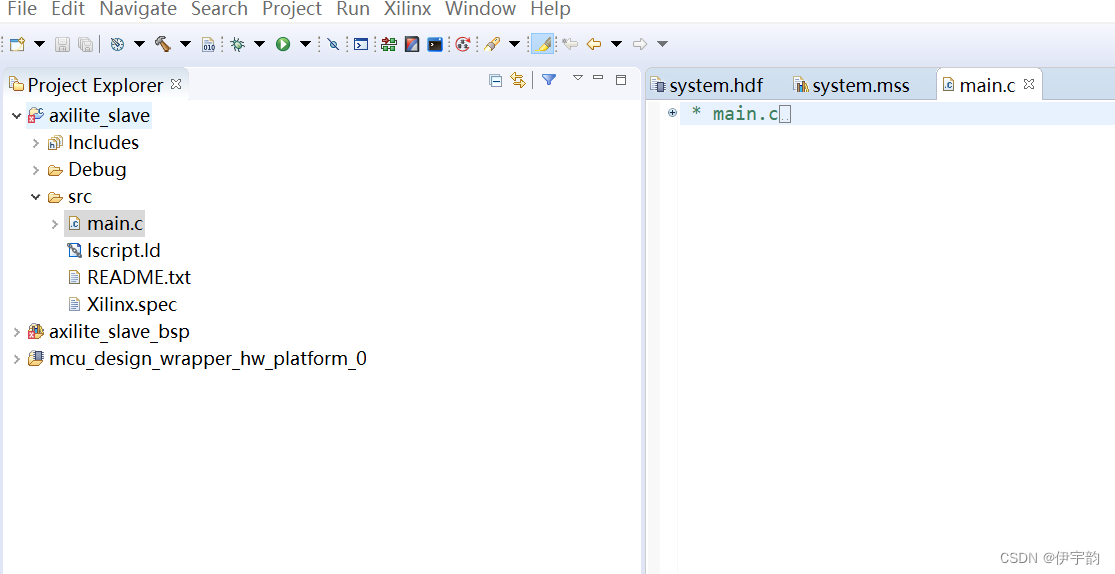Expand mcu_design_wrapper_hw_platform_0 project
This screenshot has height=574, width=1115.
pos(16,359)
